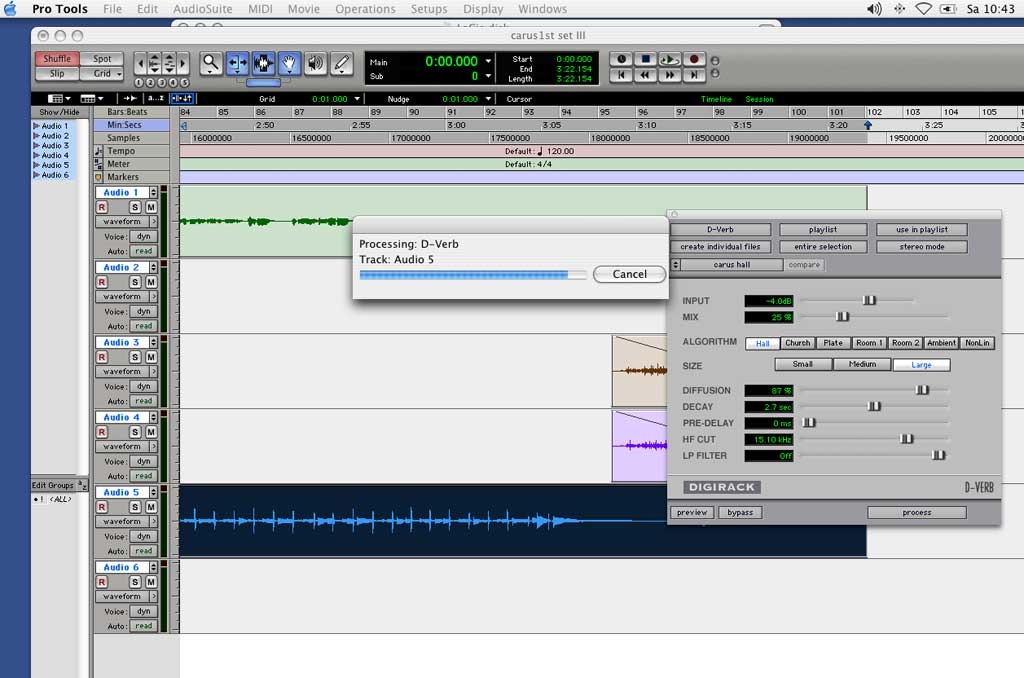The height and width of the screenshot is (678, 1024).
Task: Open Audio 2 automation mode read selector
Action: coord(143,326)
